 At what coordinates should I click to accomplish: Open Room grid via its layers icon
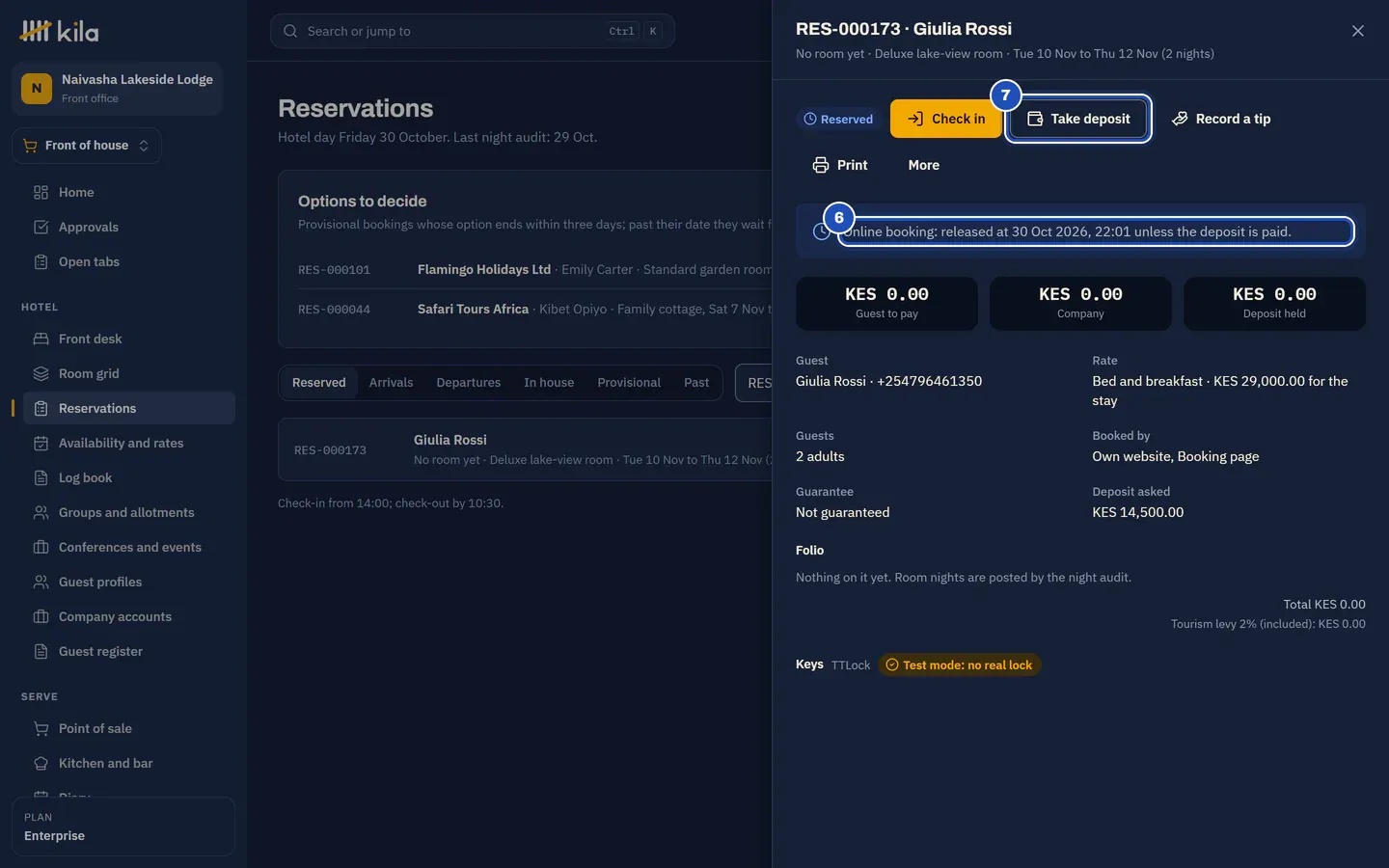(x=41, y=373)
